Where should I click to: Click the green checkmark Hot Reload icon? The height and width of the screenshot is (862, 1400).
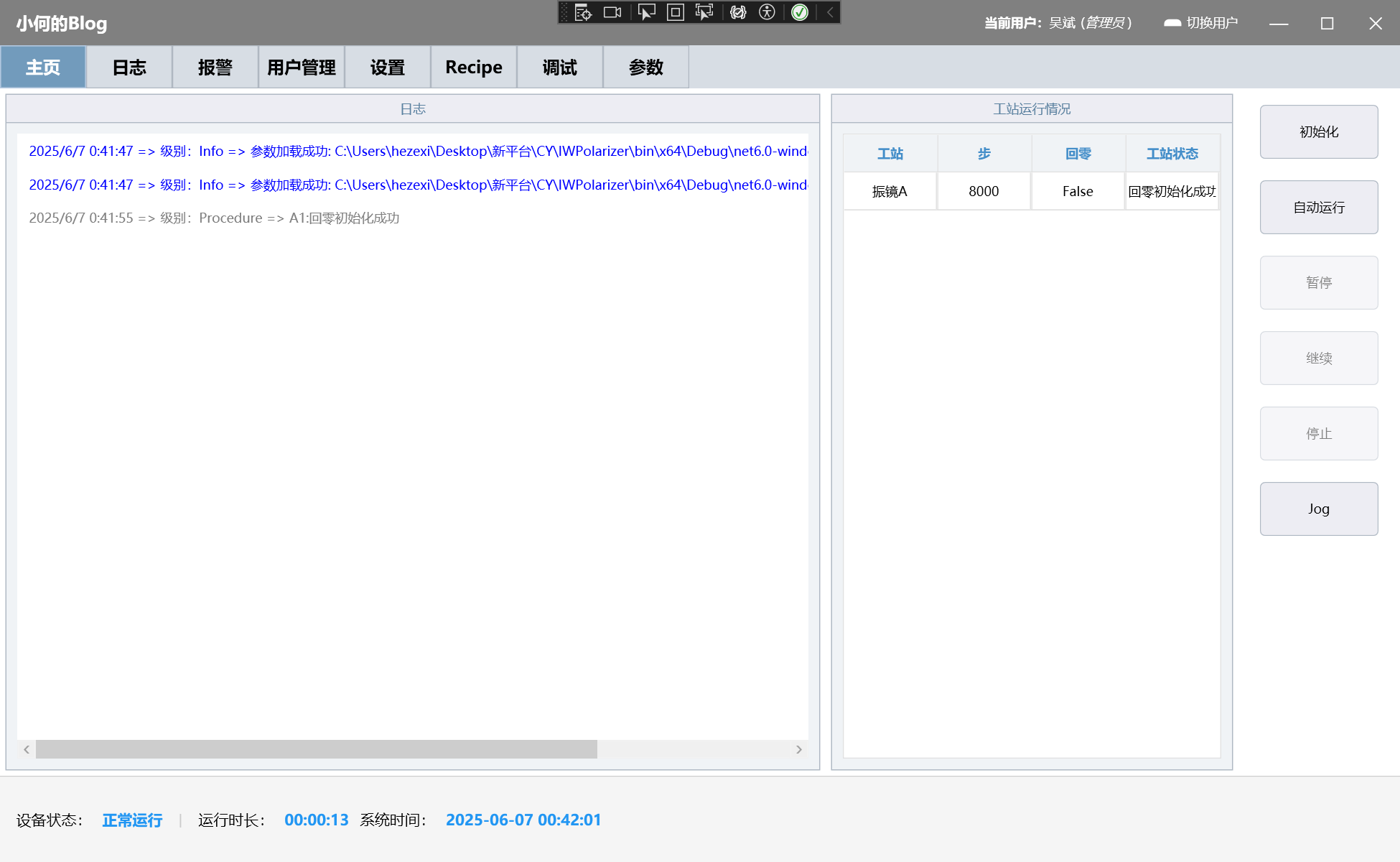(800, 12)
